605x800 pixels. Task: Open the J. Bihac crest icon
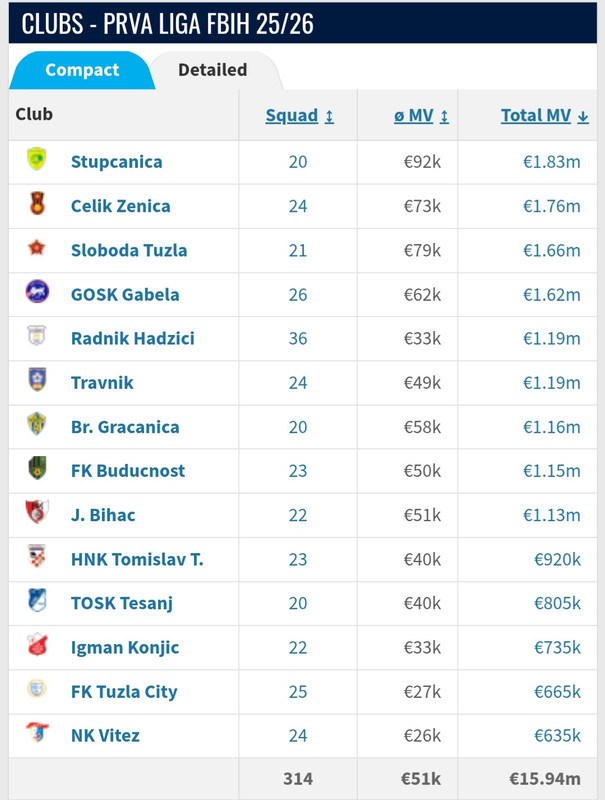(37, 512)
